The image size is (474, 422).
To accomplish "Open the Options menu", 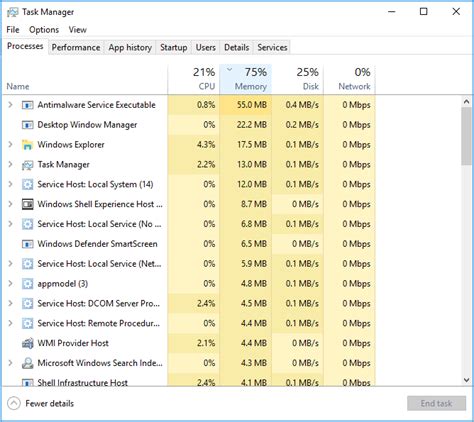I will click(x=44, y=30).
